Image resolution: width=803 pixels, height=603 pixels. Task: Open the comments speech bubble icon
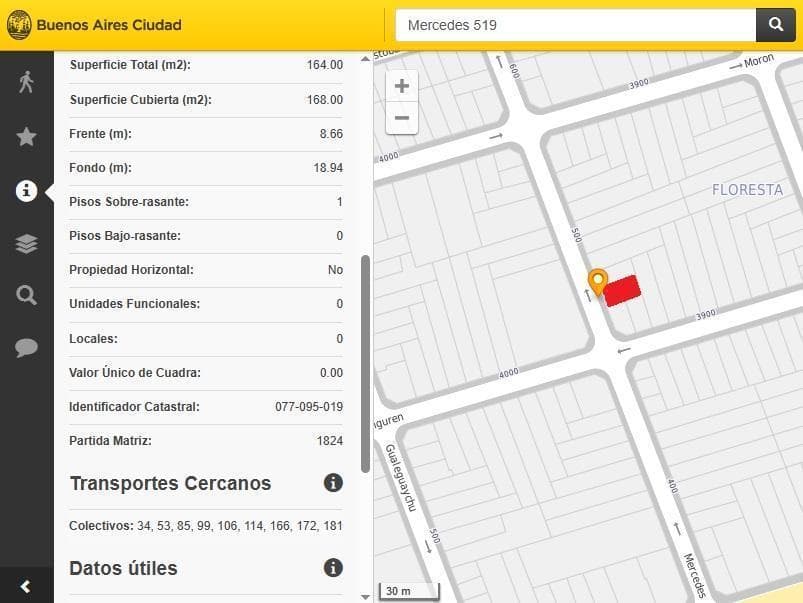(x=27, y=348)
